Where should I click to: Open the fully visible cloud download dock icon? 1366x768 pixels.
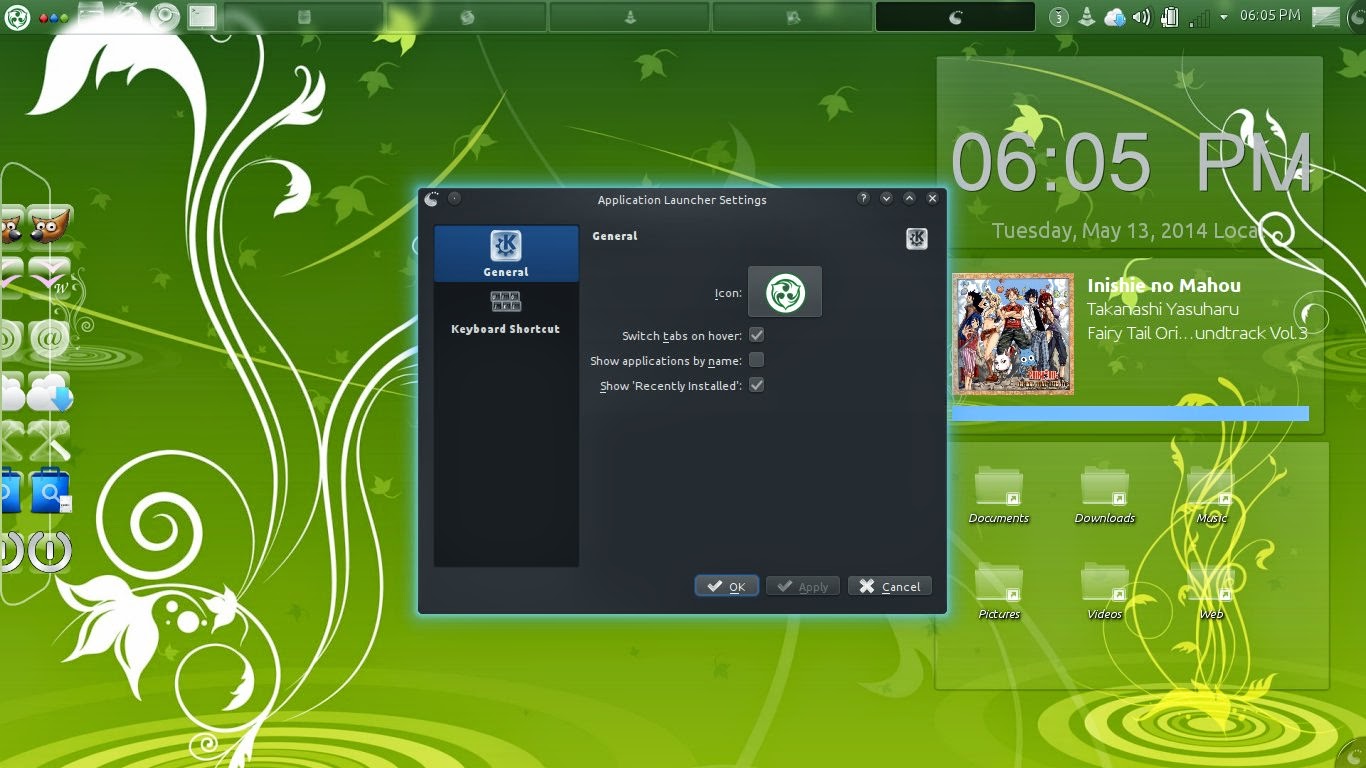(x=50, y=393)
